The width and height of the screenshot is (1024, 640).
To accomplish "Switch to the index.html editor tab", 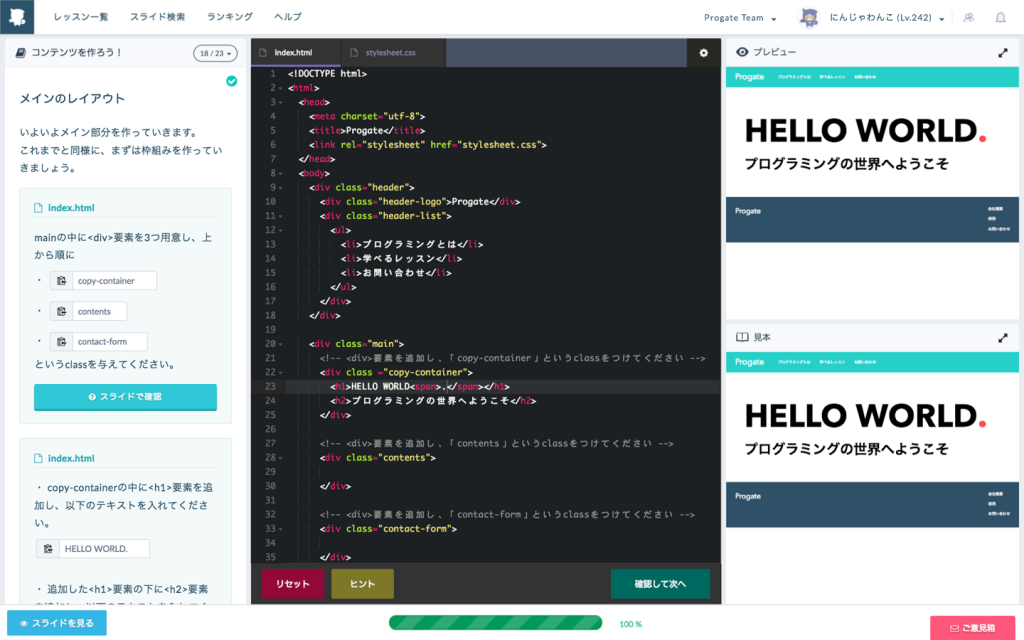I will point(296,53).
